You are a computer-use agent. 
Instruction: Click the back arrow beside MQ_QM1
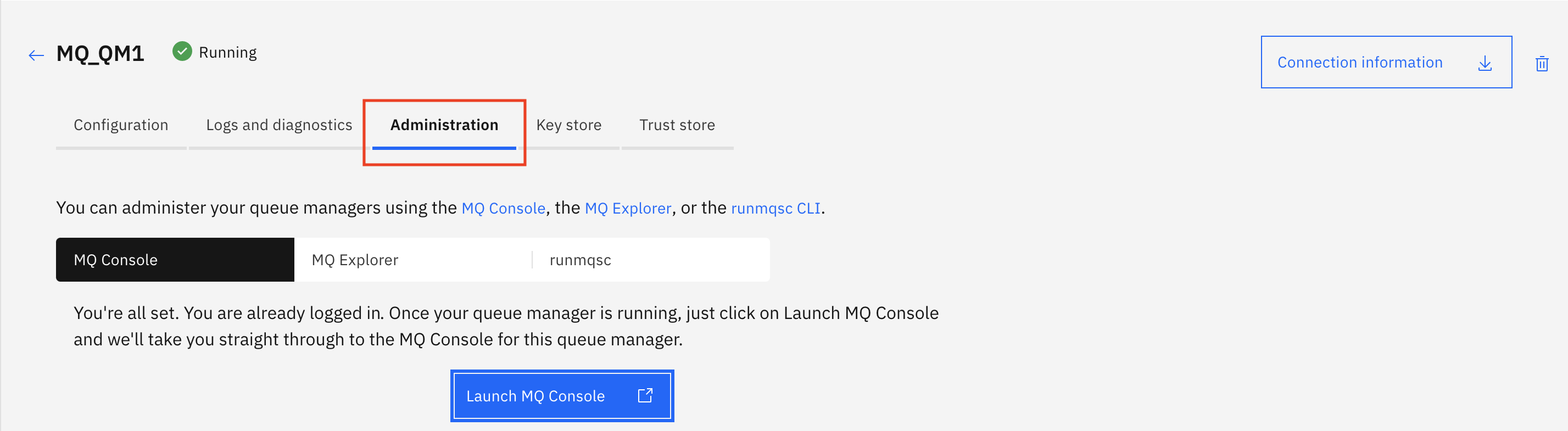coord(36,55)
